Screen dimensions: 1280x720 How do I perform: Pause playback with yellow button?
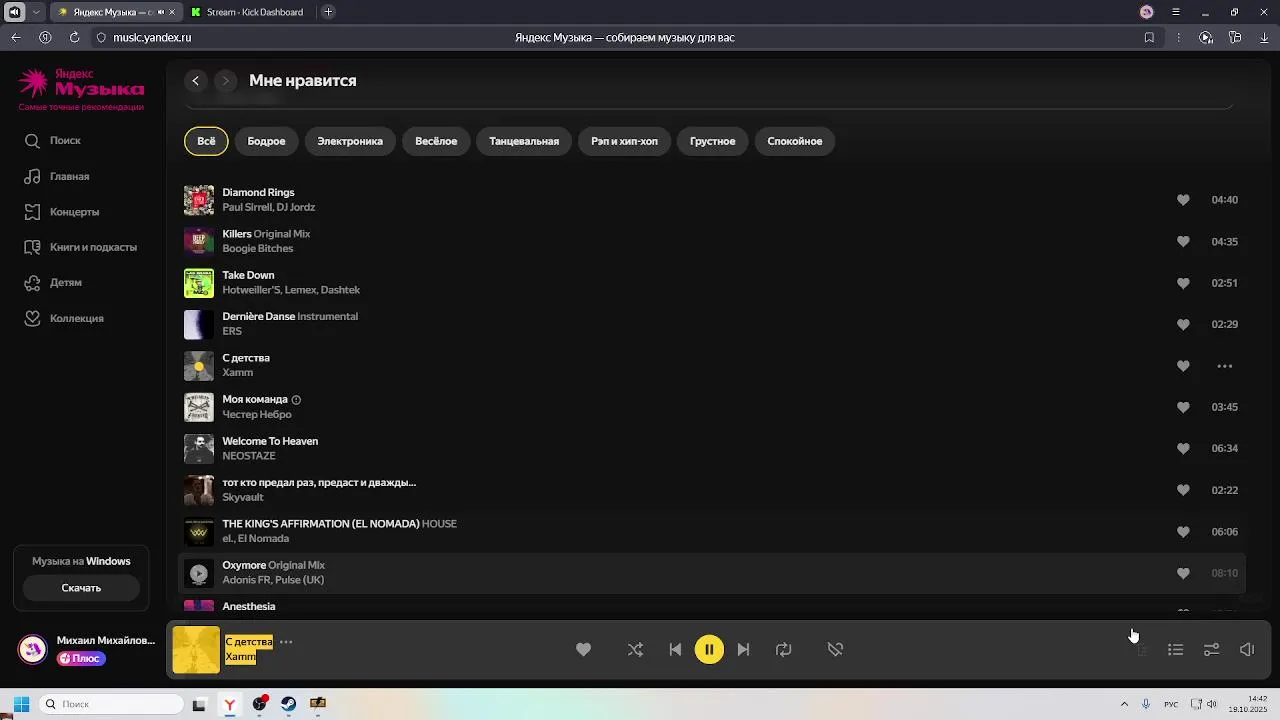[x=709, y=650]
